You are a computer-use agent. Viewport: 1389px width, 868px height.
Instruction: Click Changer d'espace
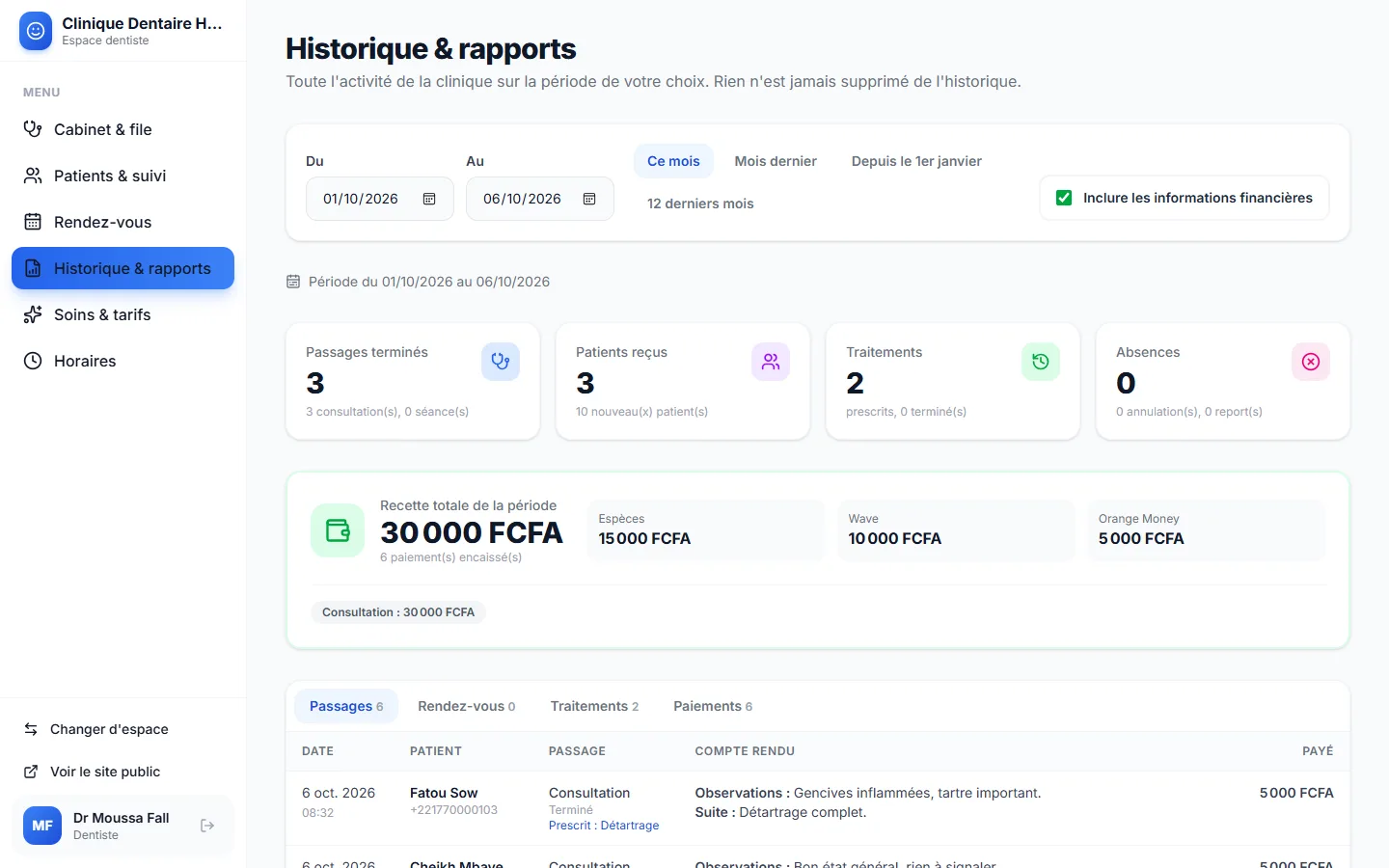click(x=123, y=729)
